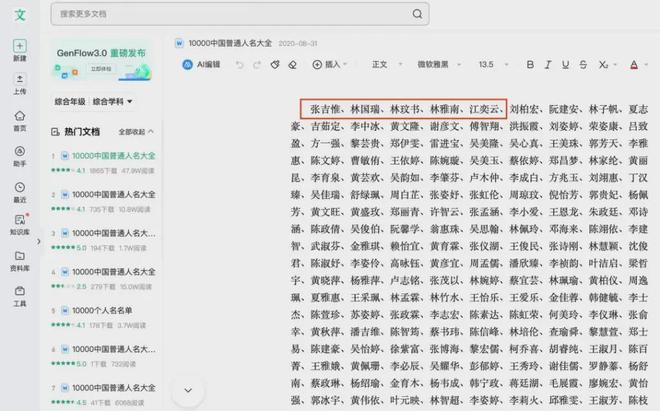Open the 新建 (new) sidebar button
Image resolution: width=660 pixels, height=411 pixels.
20,50
